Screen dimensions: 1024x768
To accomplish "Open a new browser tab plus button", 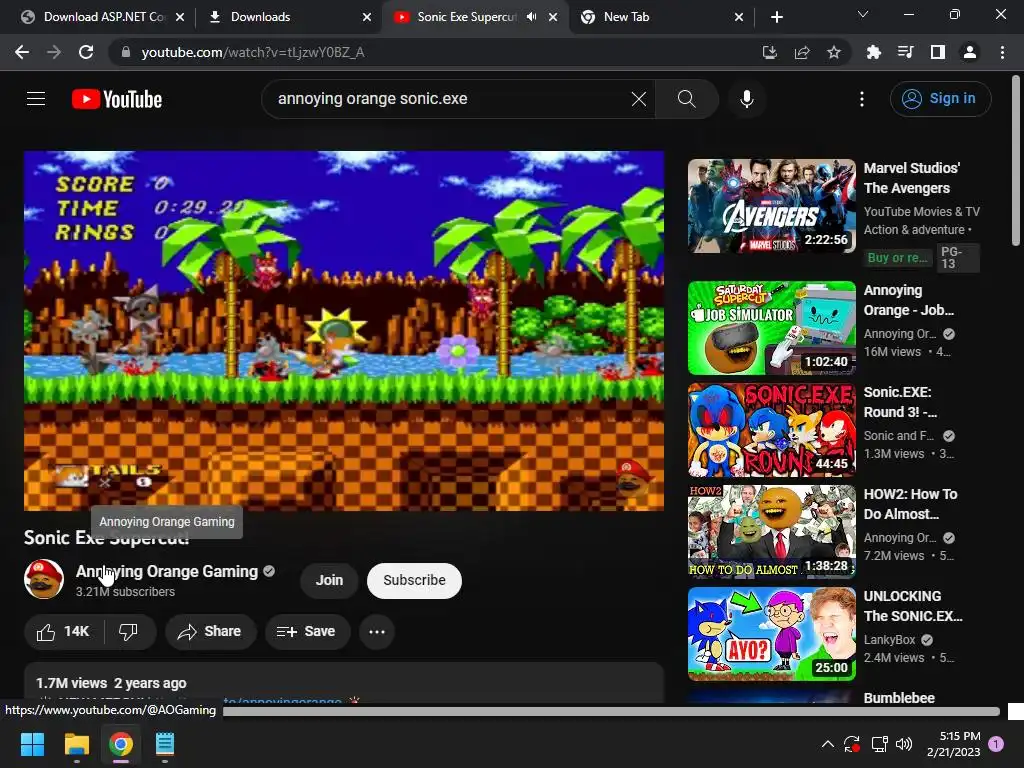I will point(776,17).
